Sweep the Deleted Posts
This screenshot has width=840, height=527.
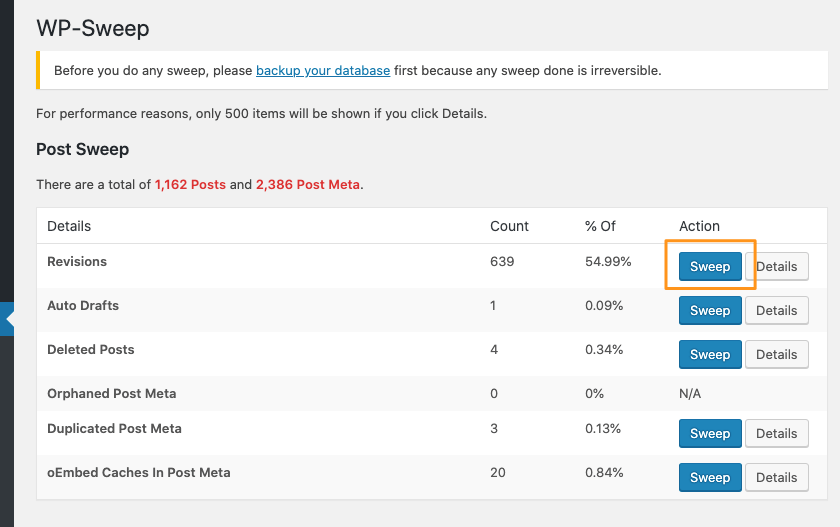(710, 355)
